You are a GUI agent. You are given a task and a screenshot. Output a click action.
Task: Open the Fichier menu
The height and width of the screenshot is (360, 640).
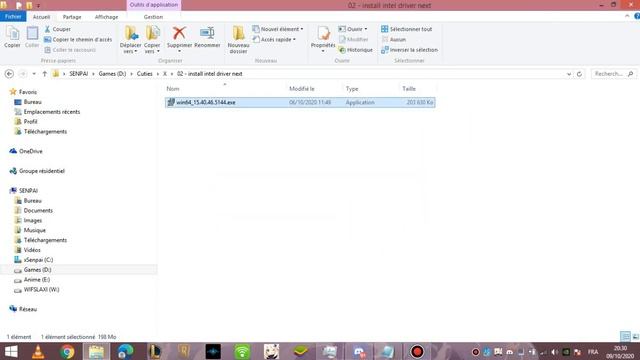13,17
